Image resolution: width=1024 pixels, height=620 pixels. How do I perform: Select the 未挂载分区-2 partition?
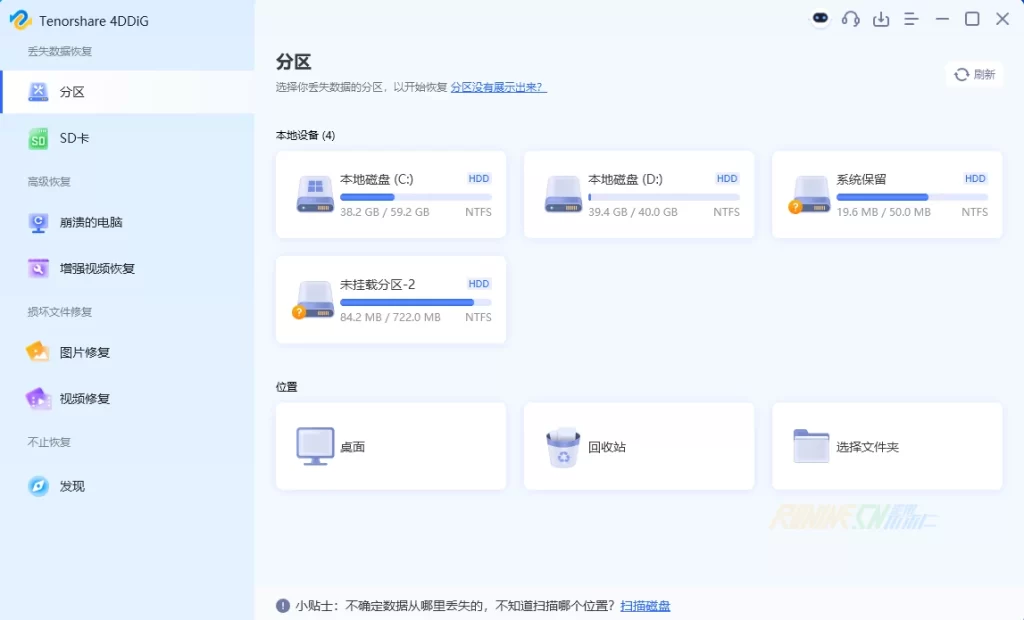click(x=390, y=300)
